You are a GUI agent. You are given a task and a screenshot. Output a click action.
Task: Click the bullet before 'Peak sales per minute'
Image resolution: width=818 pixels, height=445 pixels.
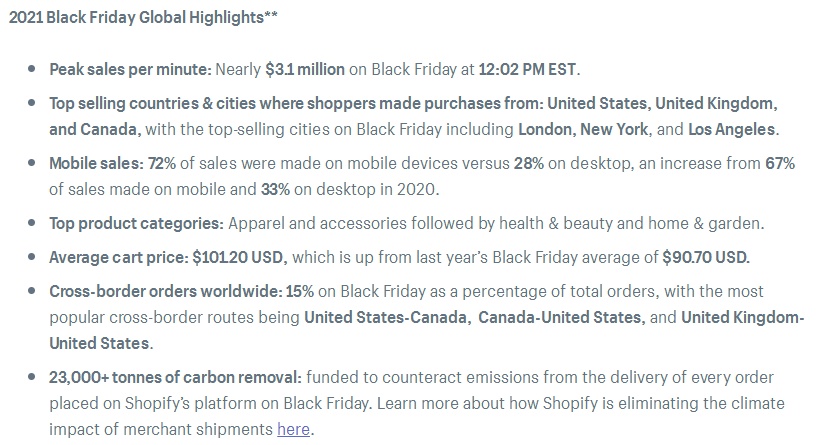coord(32,69)
